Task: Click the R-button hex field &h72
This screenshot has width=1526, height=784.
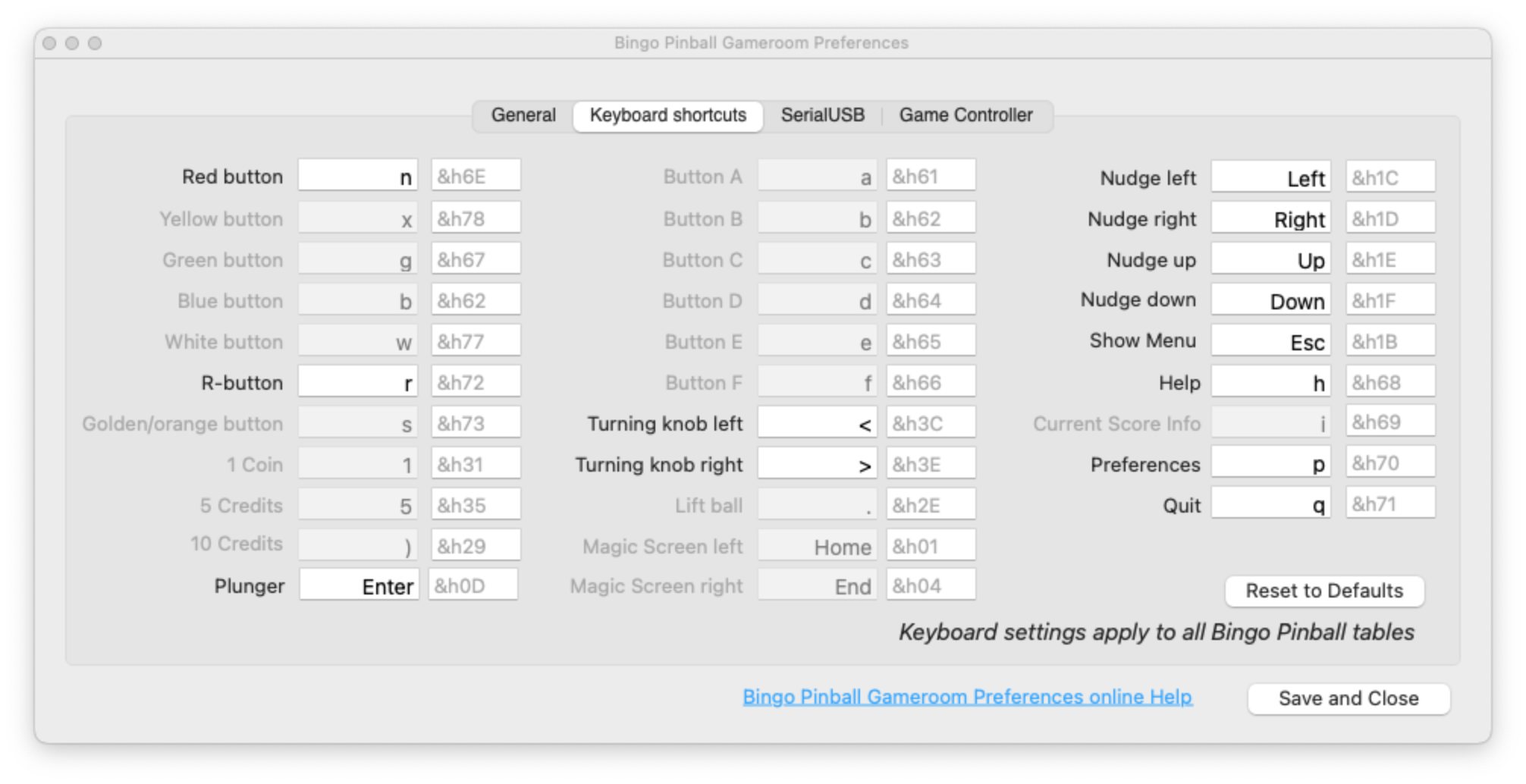Action: 476,381
